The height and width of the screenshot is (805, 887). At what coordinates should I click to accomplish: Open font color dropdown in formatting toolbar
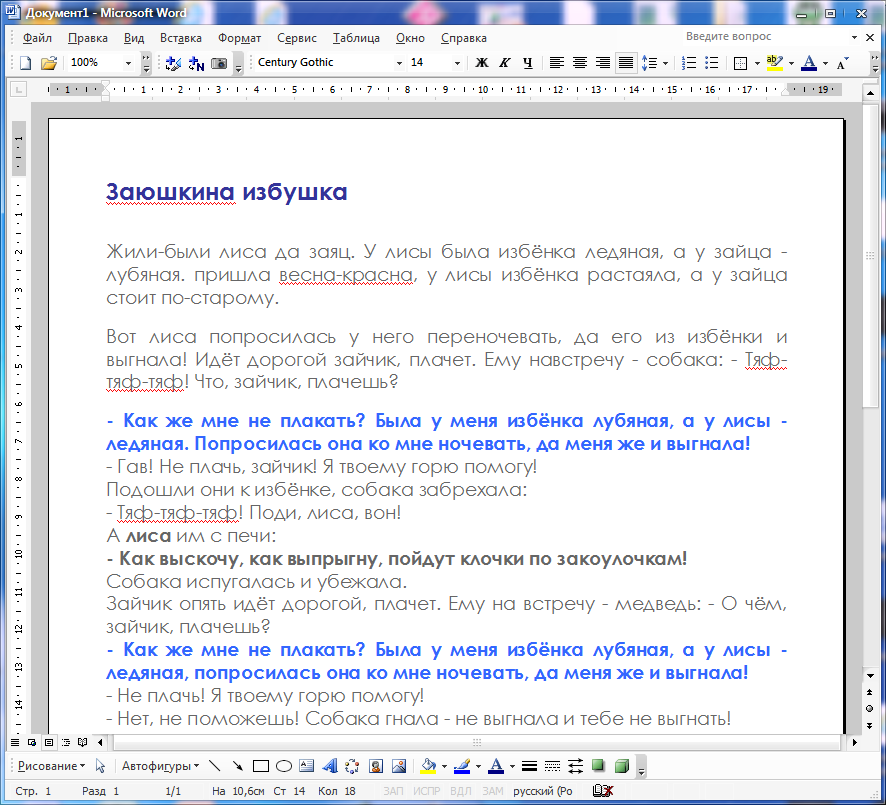pos(825,63)
